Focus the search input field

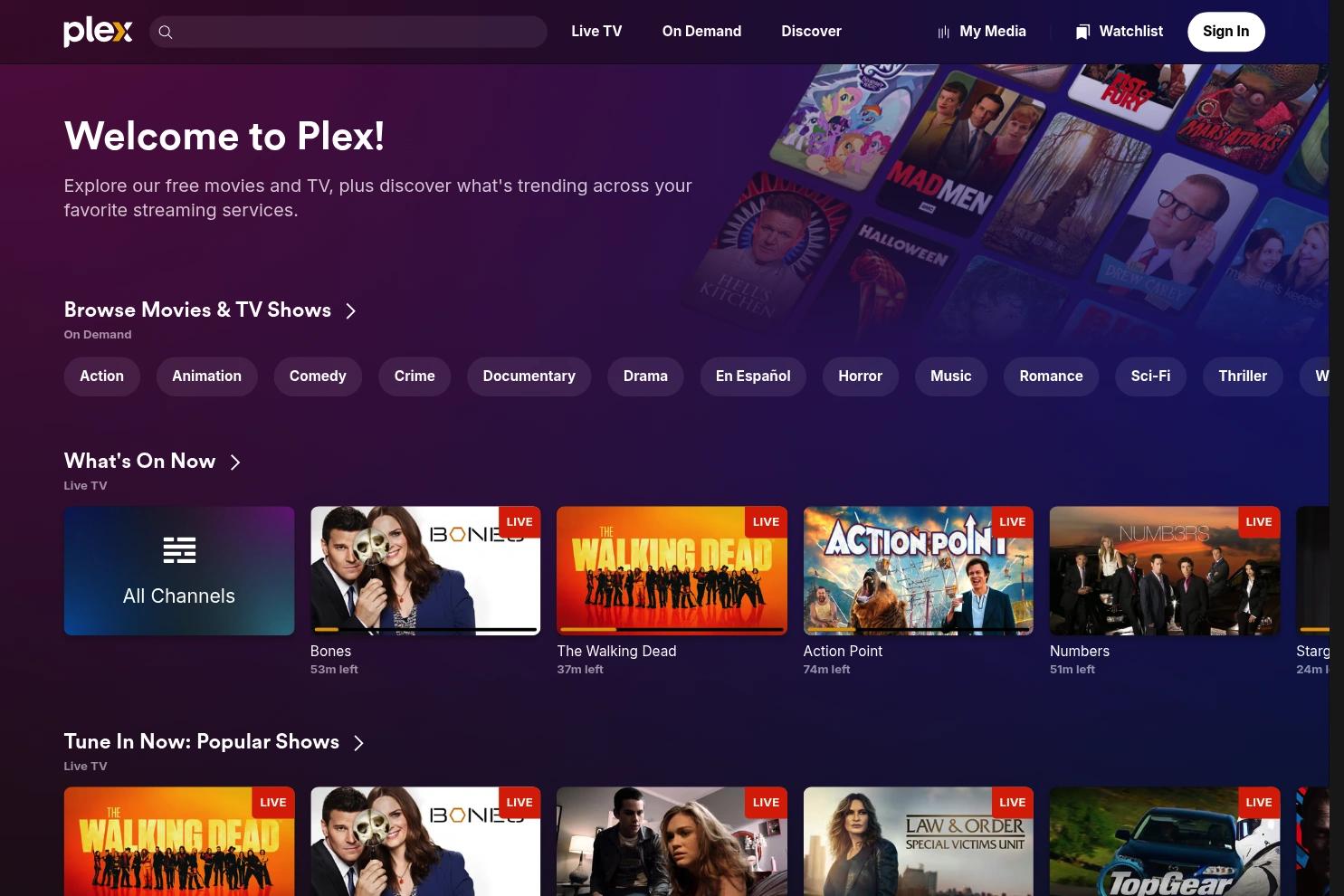(x=348, y=32)
